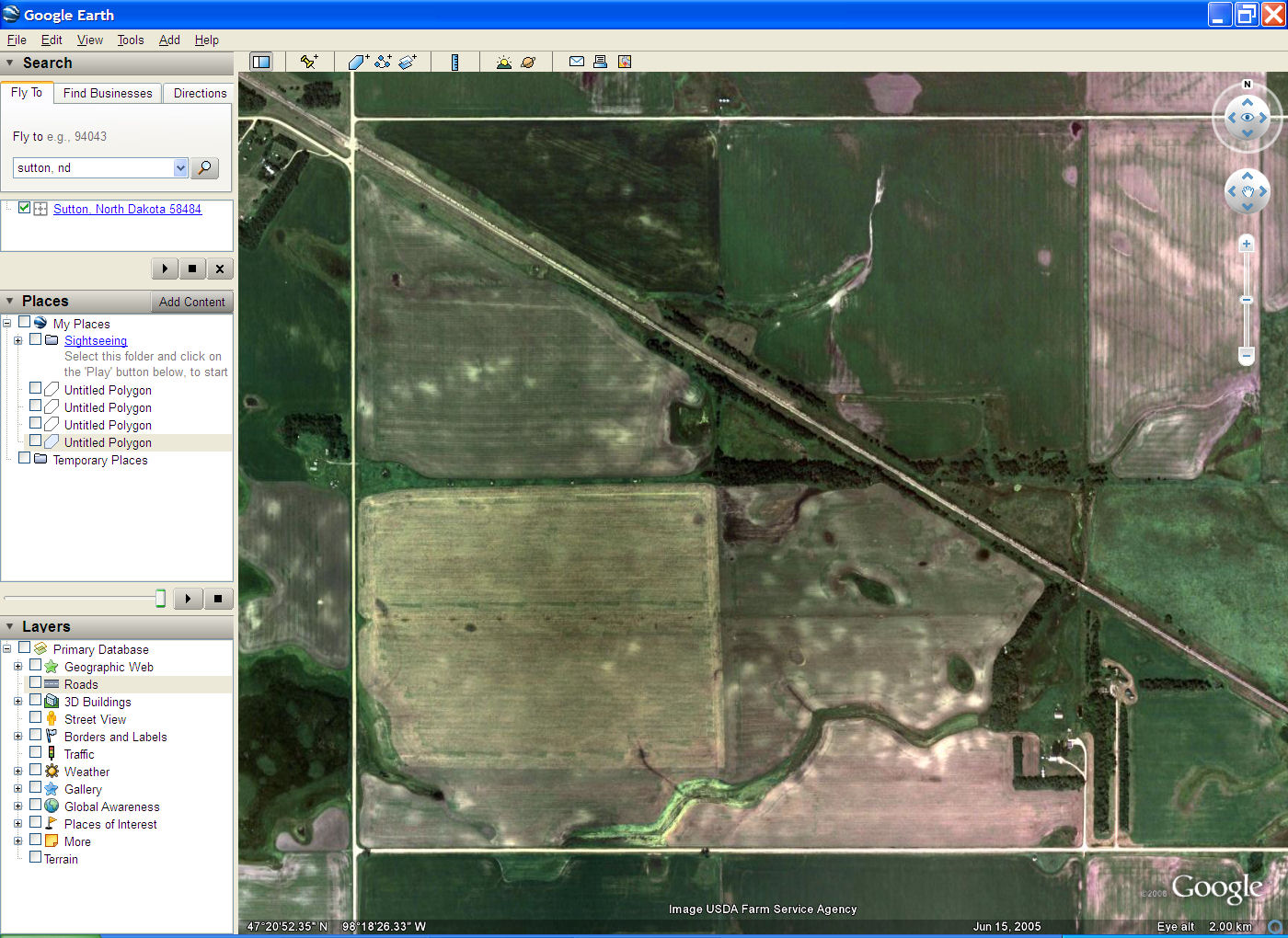Add a placemark with the pushpin tool

309,62
